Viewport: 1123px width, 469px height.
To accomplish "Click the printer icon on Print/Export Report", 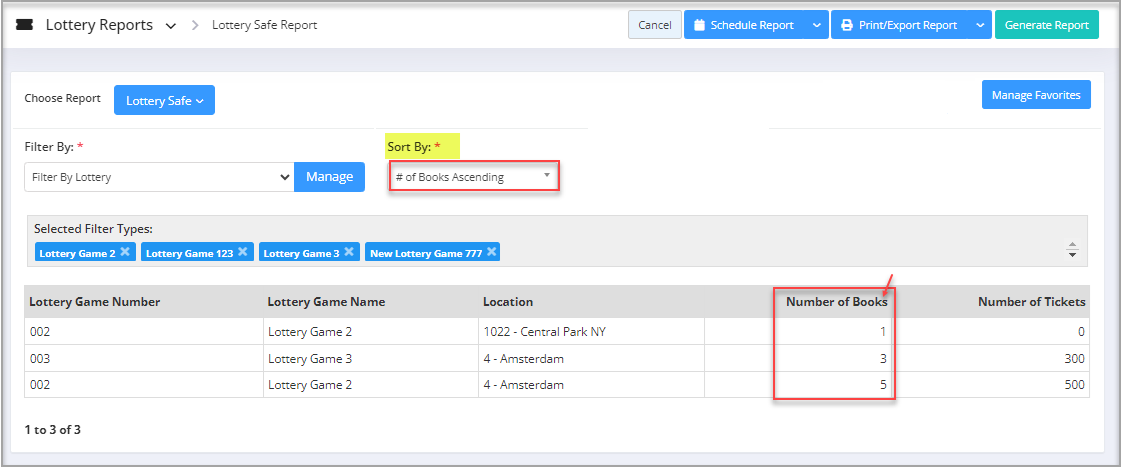I will coord(847,25).
